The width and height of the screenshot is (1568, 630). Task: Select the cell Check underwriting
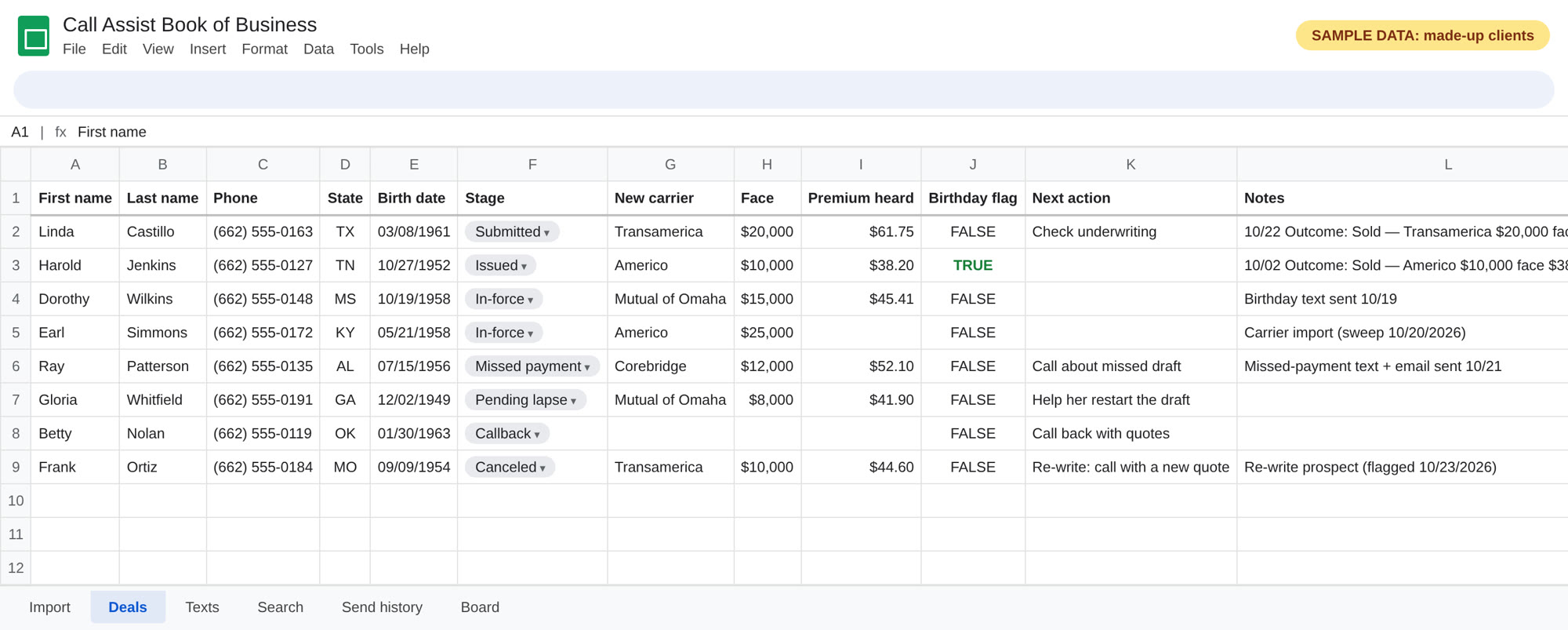(x=1131, y=231)
